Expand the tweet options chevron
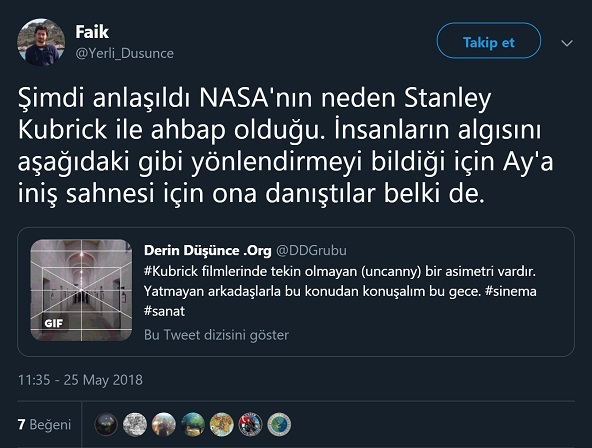Screen dimensions: 592x448 [x=567, y=43]
